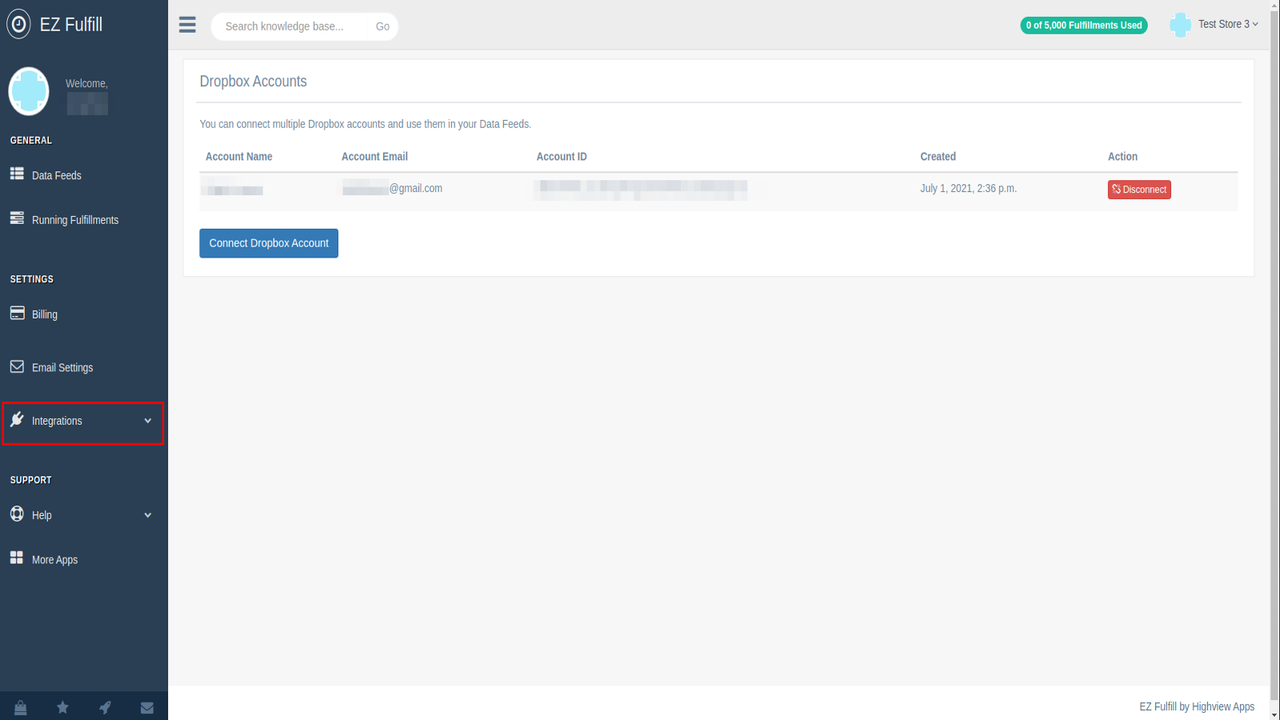The width and height of the screenshot is (1280, 720).
Task: Click the star icon in the sidebar footer
Action: pos(62,706)
